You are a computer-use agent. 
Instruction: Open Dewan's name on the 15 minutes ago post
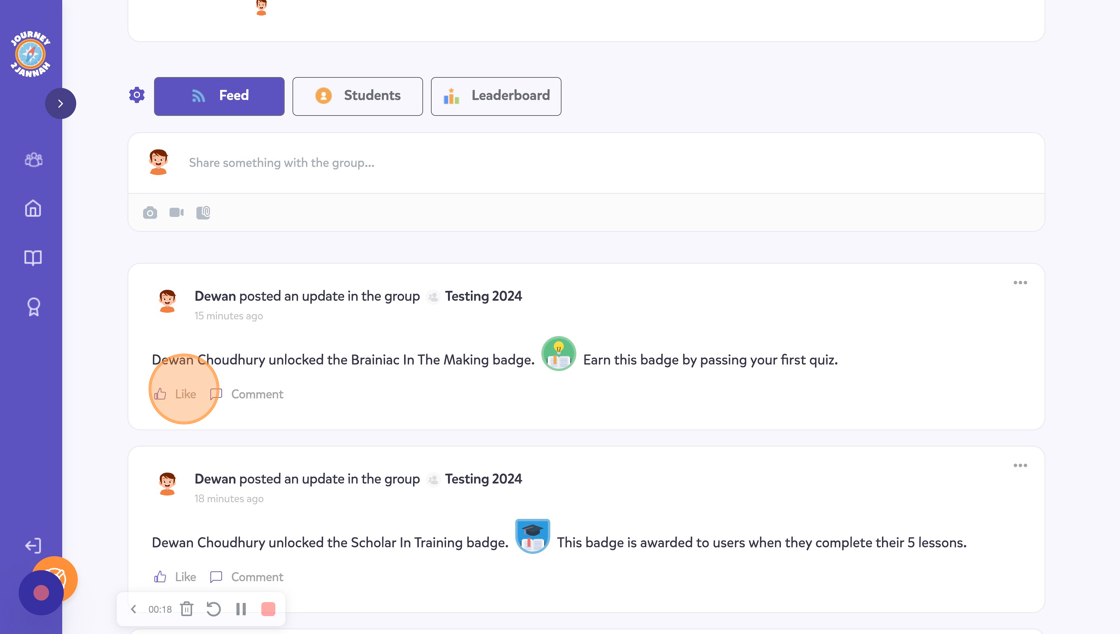coord(215,296)
